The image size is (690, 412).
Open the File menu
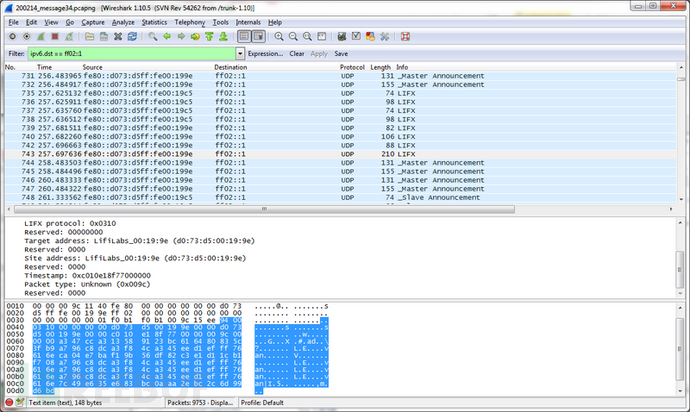point(13,22)
